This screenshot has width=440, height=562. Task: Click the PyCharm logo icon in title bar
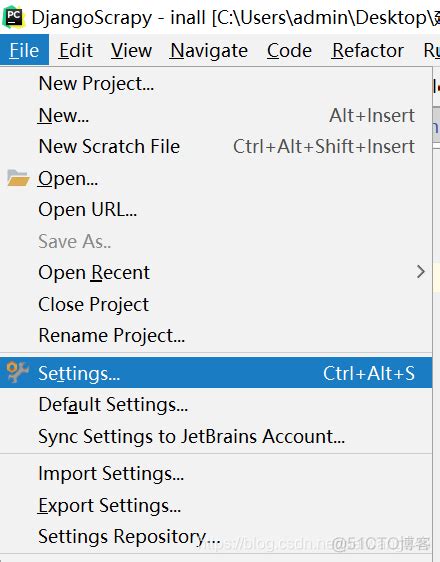pyautogui.click(x=14, y=17)
